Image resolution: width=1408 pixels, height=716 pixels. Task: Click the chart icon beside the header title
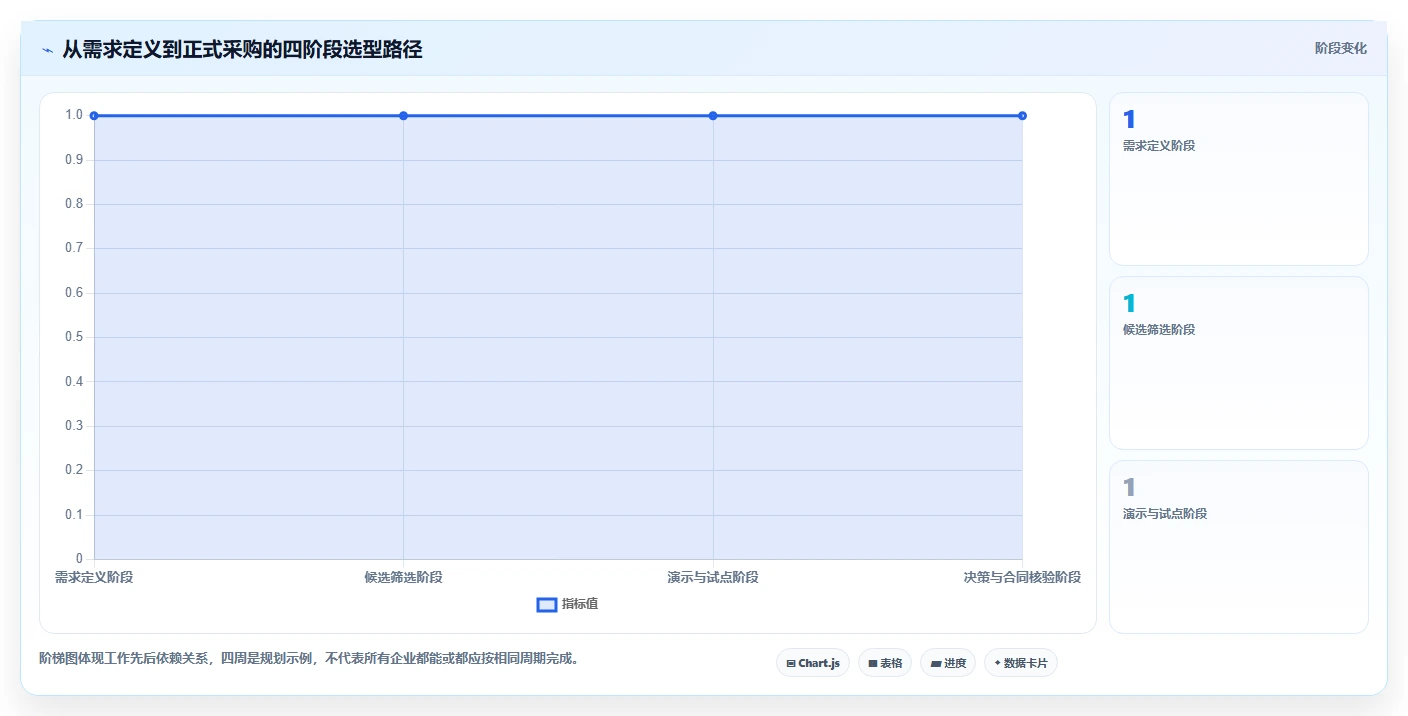point(47,50)
